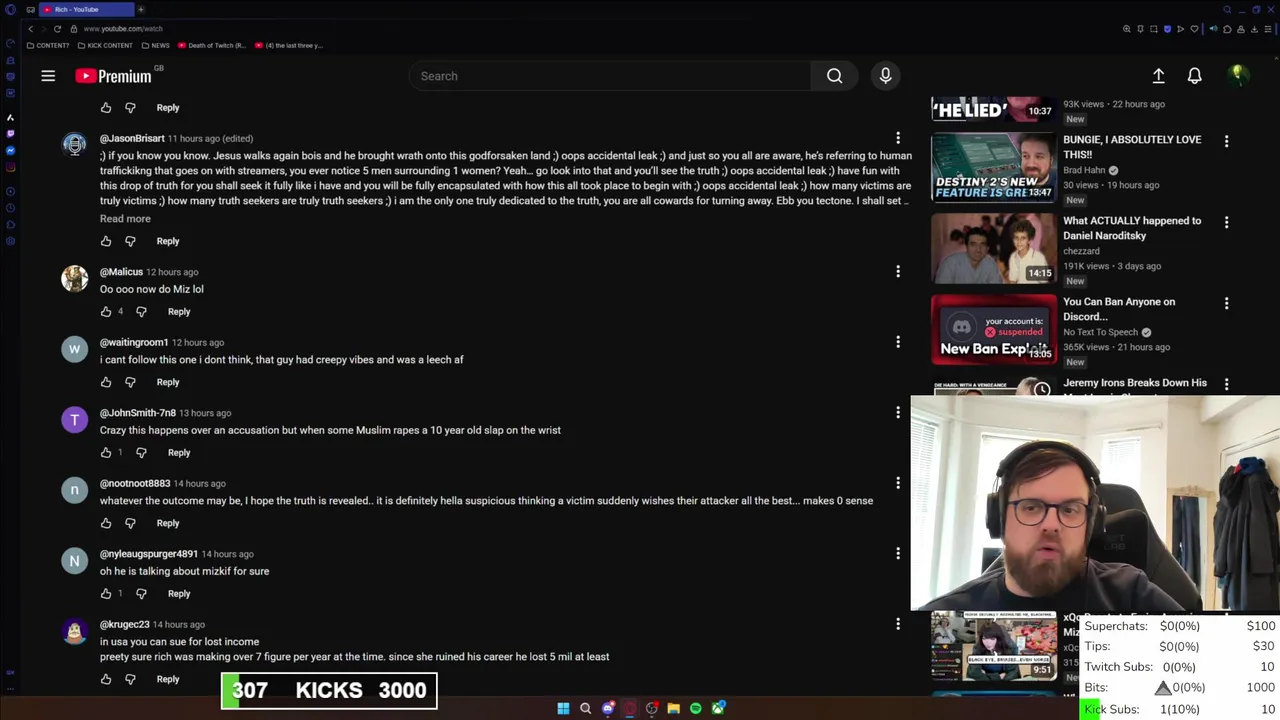
Task: Open the YouTube guide hamburger menu
Action: (x=48, y=76)
